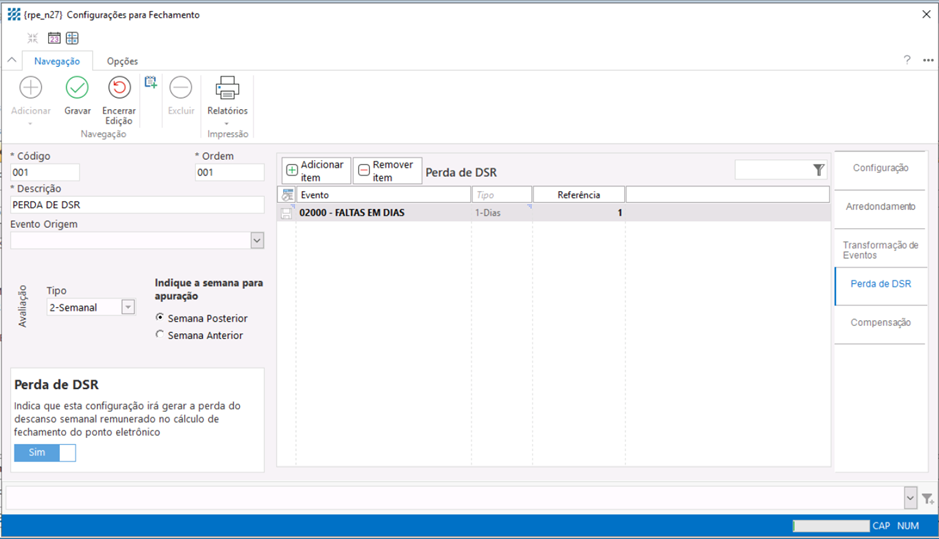The image size is (939, 539).
Task: Open the Compensação side tab
Action: click(x=880, y=322)
